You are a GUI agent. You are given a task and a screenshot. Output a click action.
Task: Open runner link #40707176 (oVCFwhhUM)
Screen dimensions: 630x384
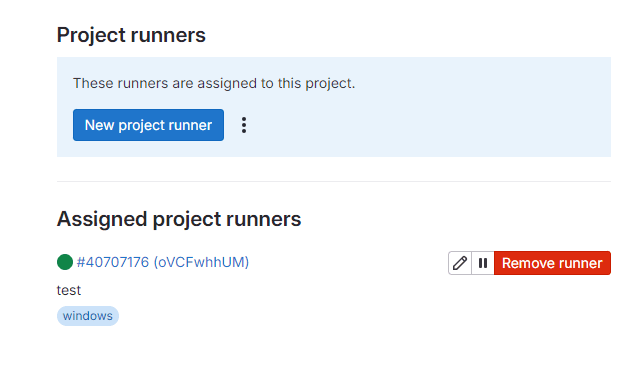click(163, 262)
